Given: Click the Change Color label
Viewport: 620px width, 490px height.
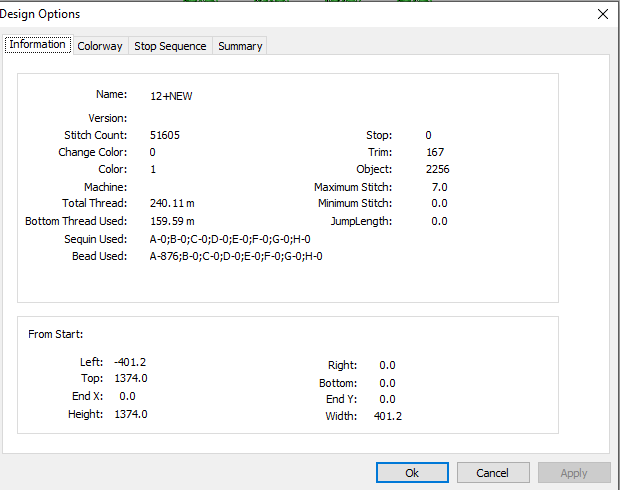Looking at the screenshot, I should (x=93, y=152).
